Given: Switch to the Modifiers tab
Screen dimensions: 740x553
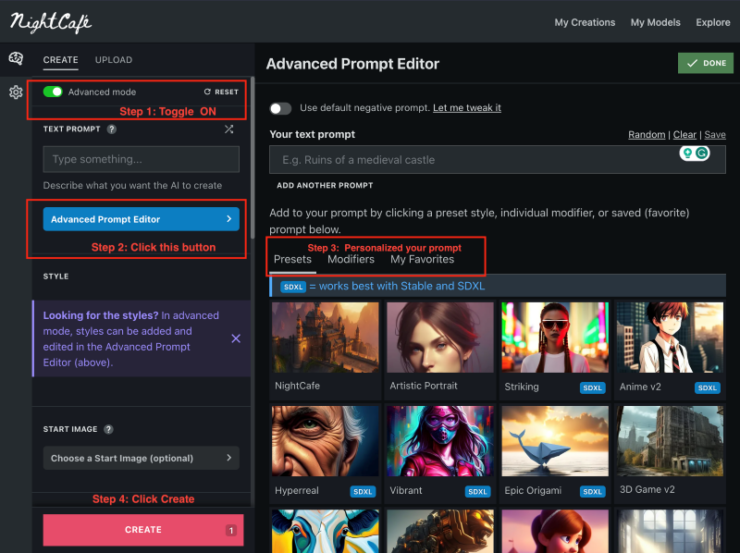Looking at the screenshot, I should 351,259.
